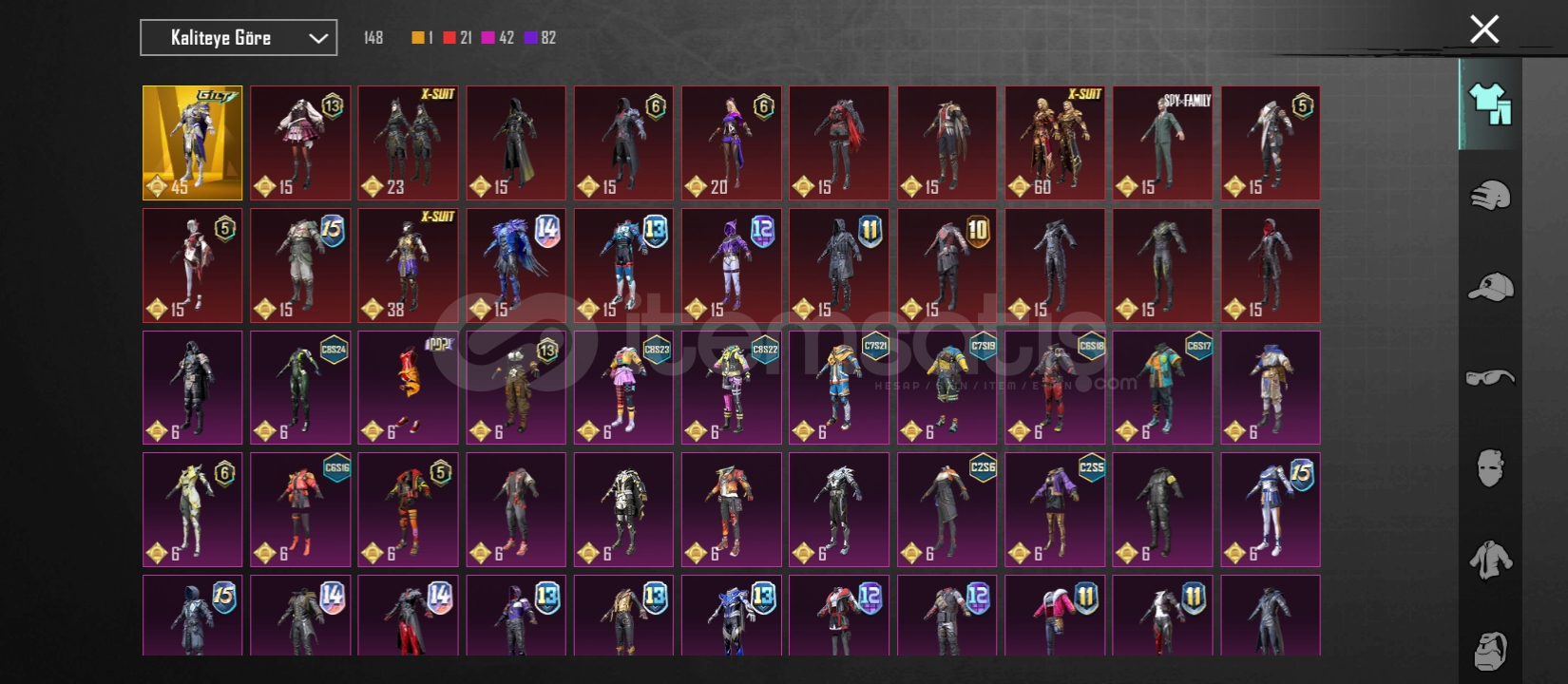Pick the C6S24 green outfit

coord(300,388)
